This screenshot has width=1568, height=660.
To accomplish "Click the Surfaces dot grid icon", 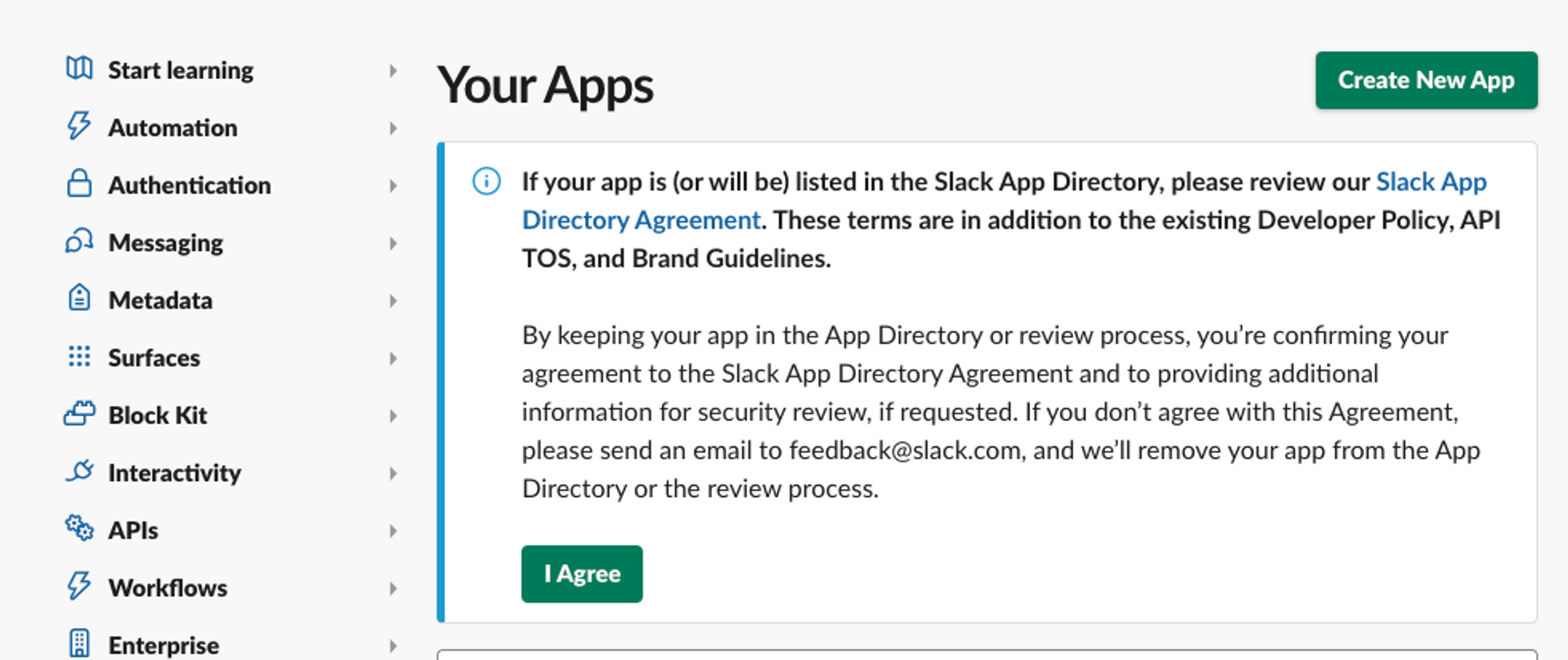I will 79,357.
